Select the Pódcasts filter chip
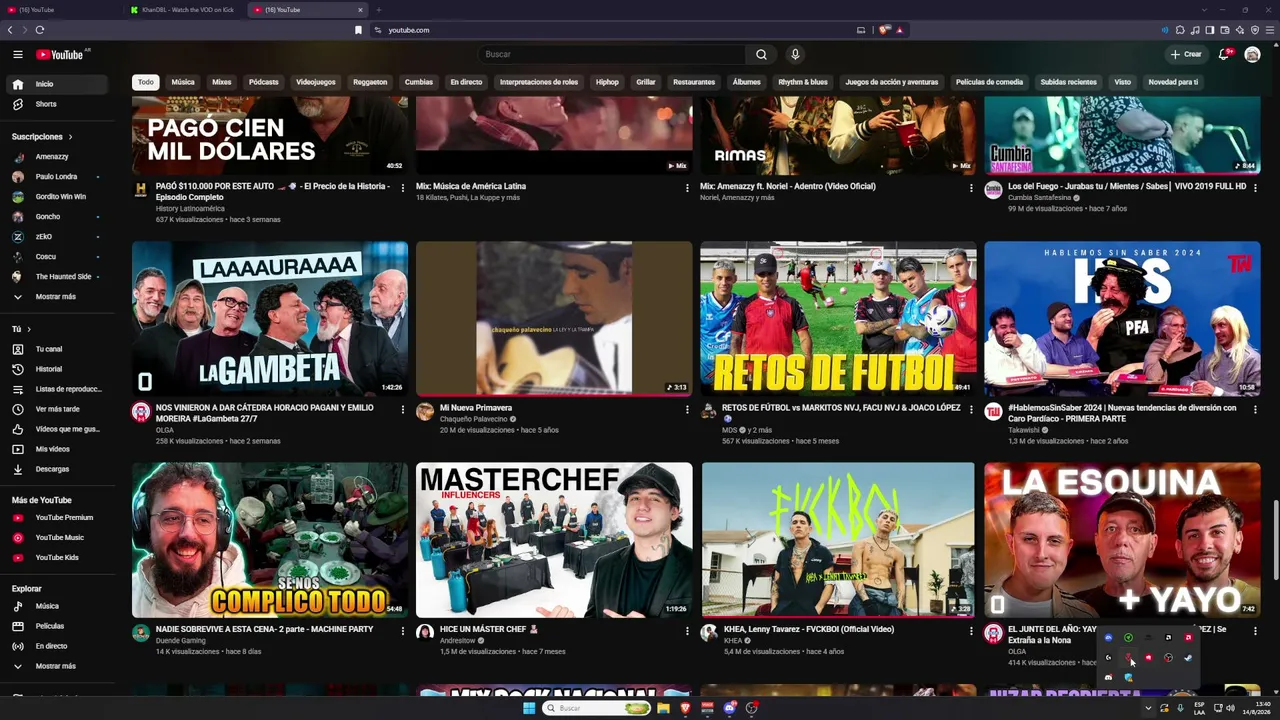This screenshot has height=720, width=1280. (x=264, y=82)
